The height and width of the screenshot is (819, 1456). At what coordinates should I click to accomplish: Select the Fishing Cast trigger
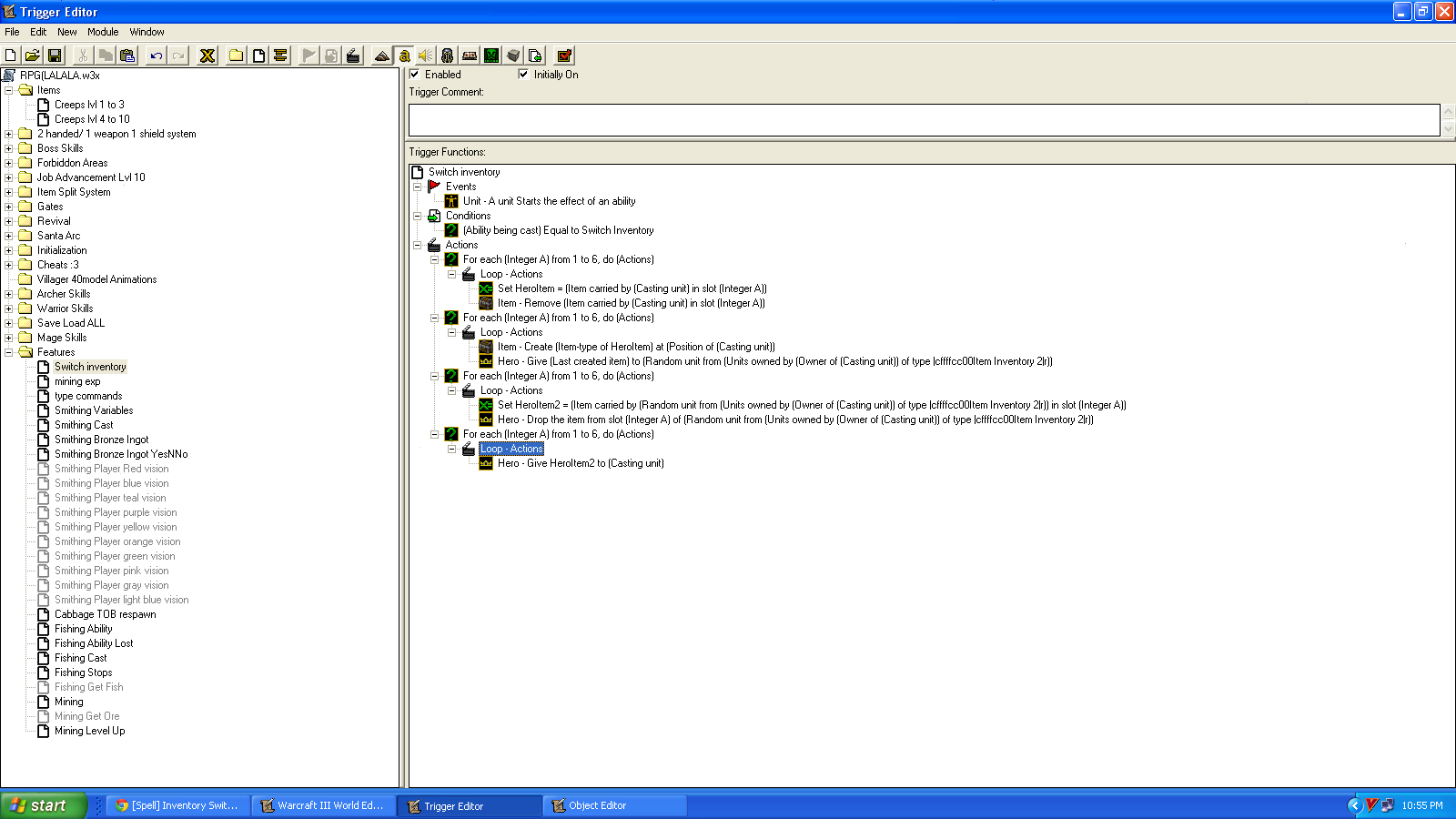pos(80,658)
